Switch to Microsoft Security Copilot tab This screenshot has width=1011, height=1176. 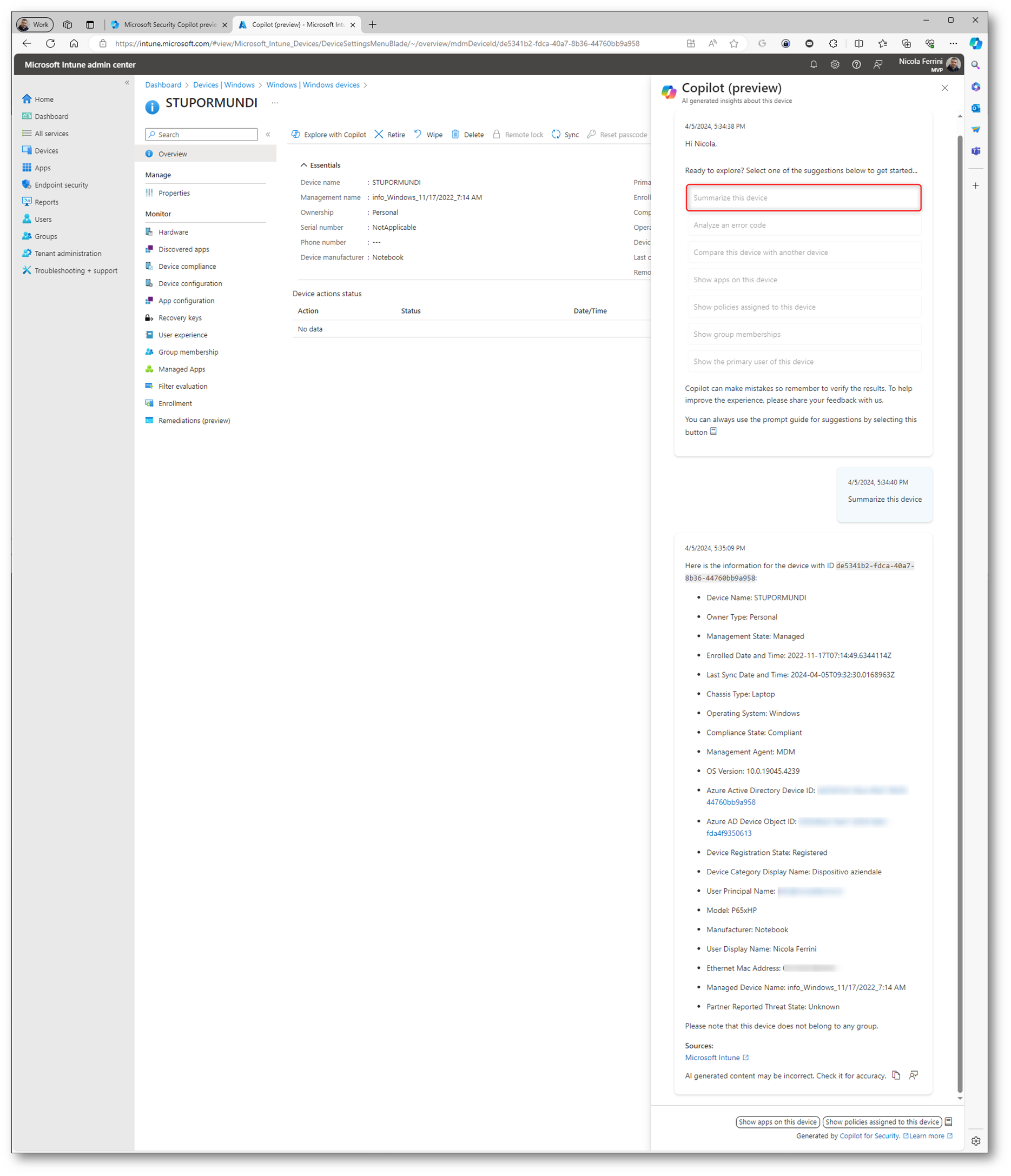coord(169,24)
